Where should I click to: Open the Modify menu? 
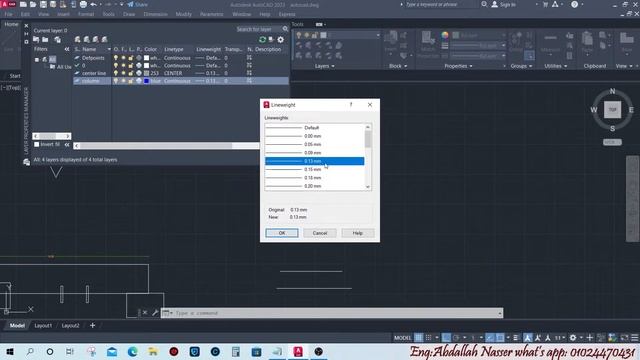pyautogui.click(x=183, y=14)
